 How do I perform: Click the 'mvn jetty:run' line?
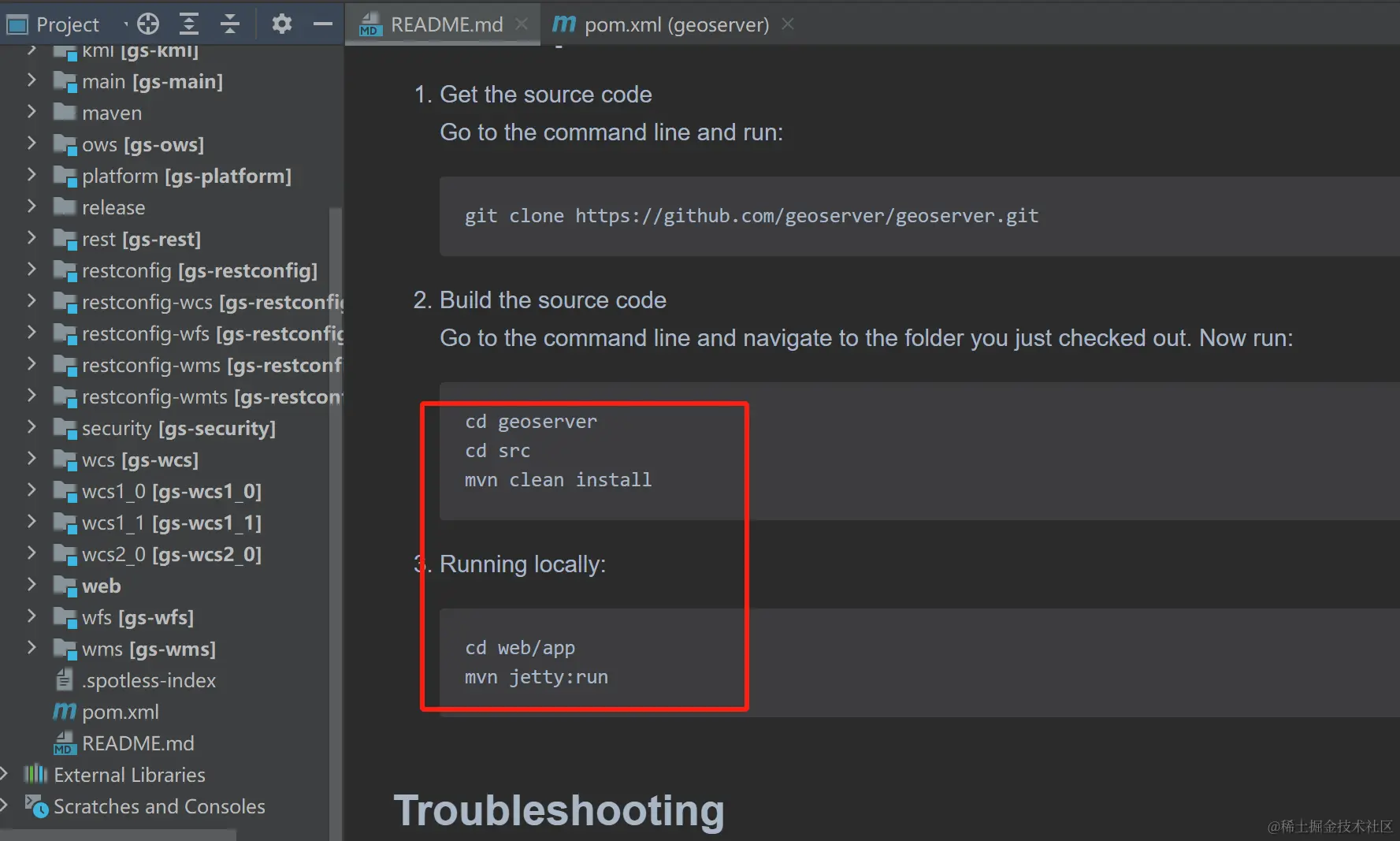click(536, 676)
